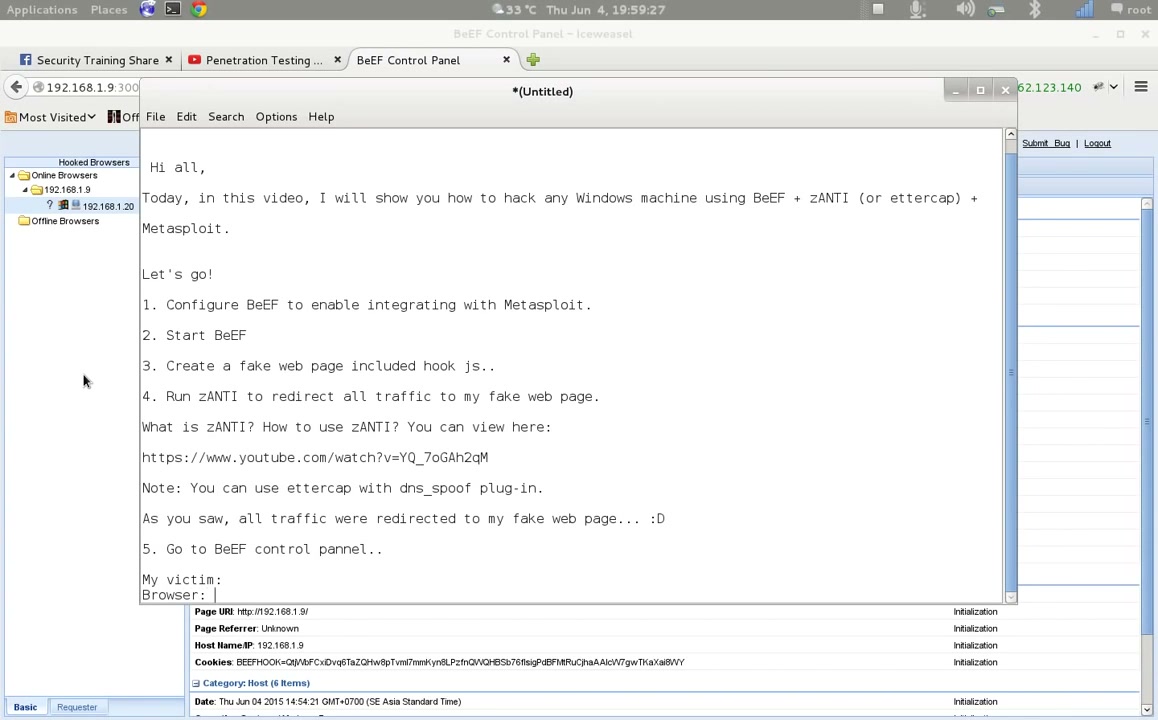Click the Offline Browsers folder icon
Viewport: 1158px width, 720px height.
coord(24,221)
